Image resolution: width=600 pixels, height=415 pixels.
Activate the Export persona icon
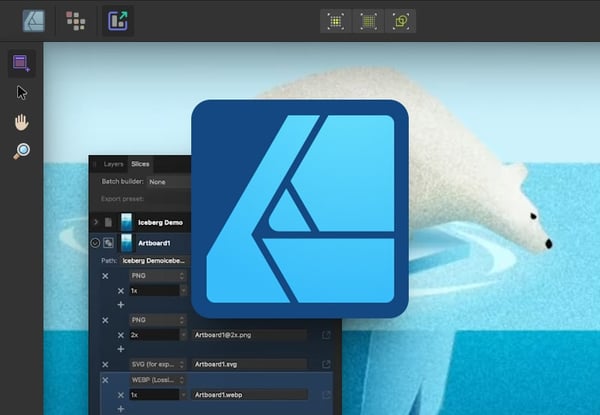click(118, 21)
